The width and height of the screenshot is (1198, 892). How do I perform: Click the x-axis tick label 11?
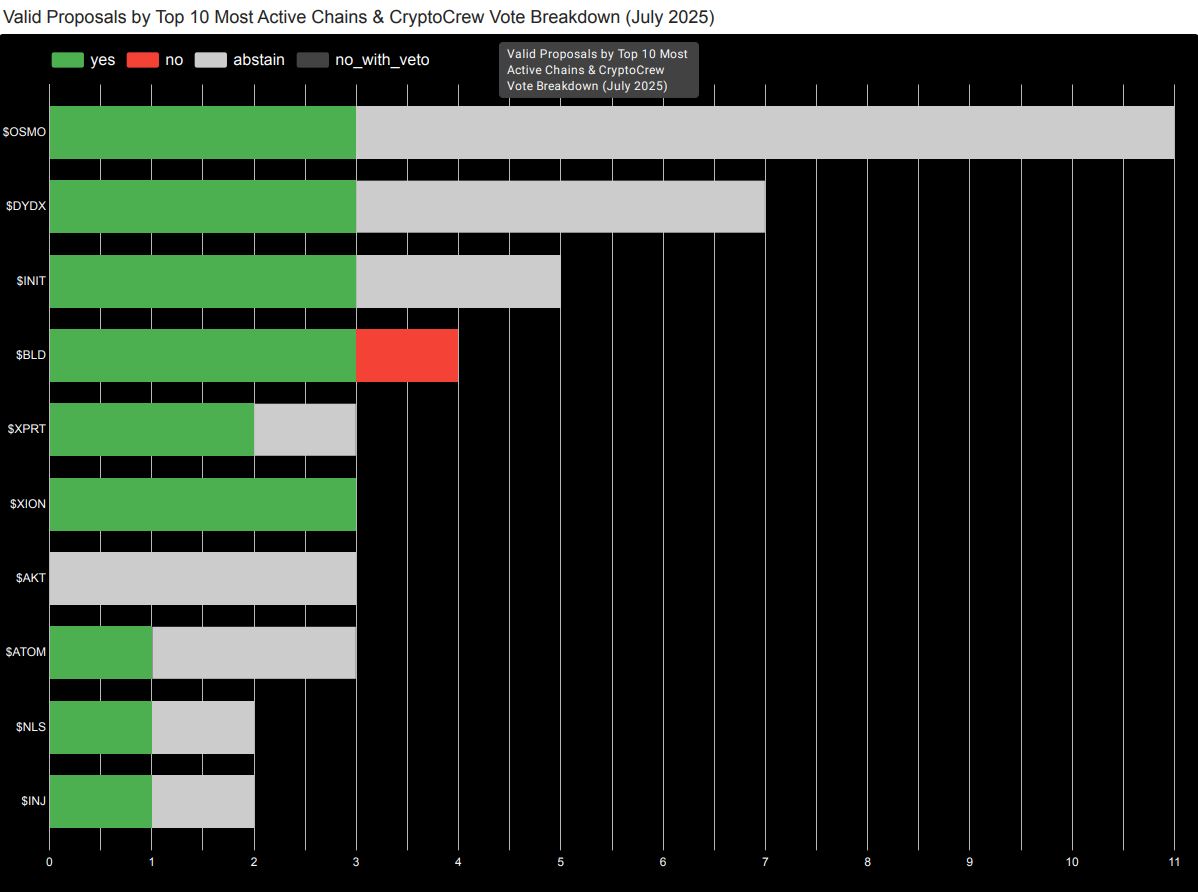pos(1174,862)
